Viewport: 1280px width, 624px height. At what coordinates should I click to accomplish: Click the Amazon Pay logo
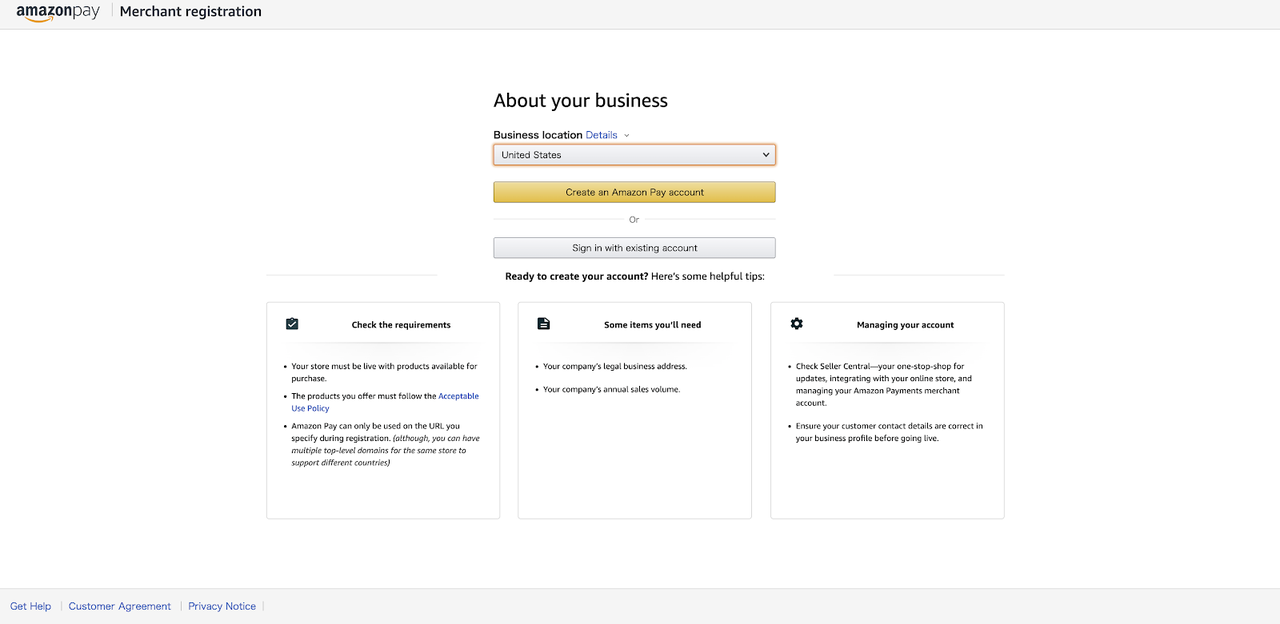coord(58,13)
